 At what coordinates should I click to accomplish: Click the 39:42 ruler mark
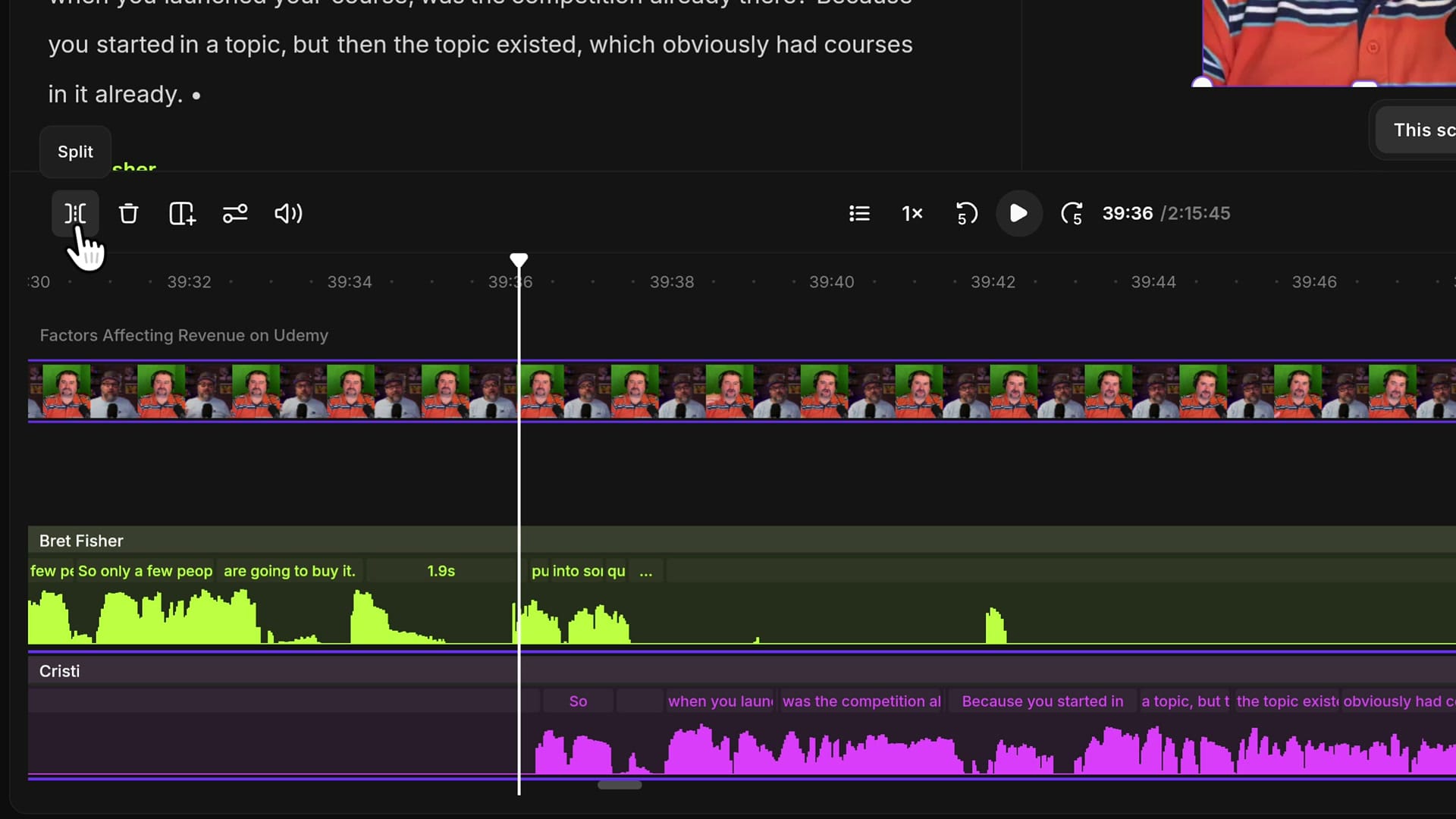(x=993, y=282)
